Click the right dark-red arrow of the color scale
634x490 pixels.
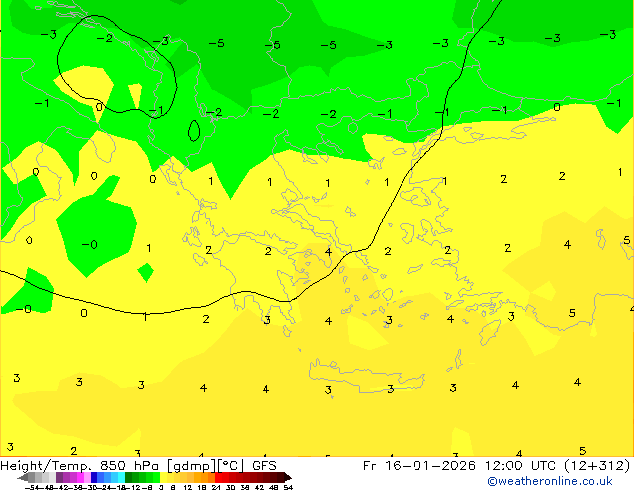pyautogui.click(x=288, y=478)
